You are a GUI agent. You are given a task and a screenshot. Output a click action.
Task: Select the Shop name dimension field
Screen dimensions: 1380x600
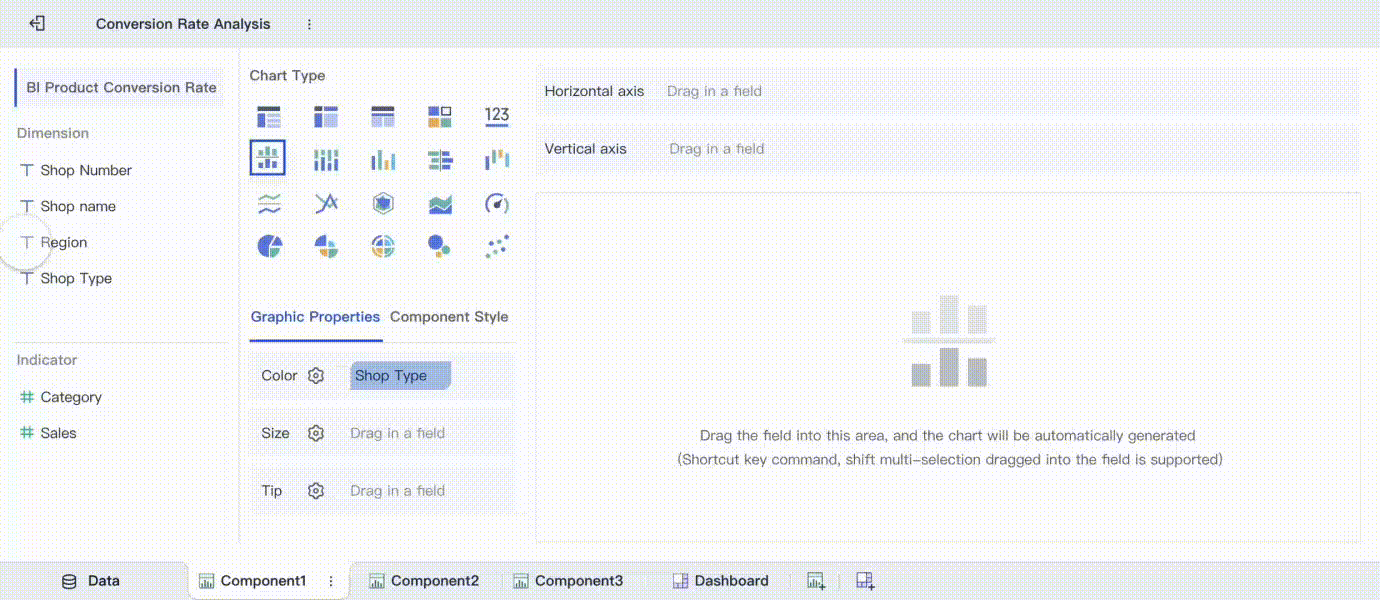[68, 206]
